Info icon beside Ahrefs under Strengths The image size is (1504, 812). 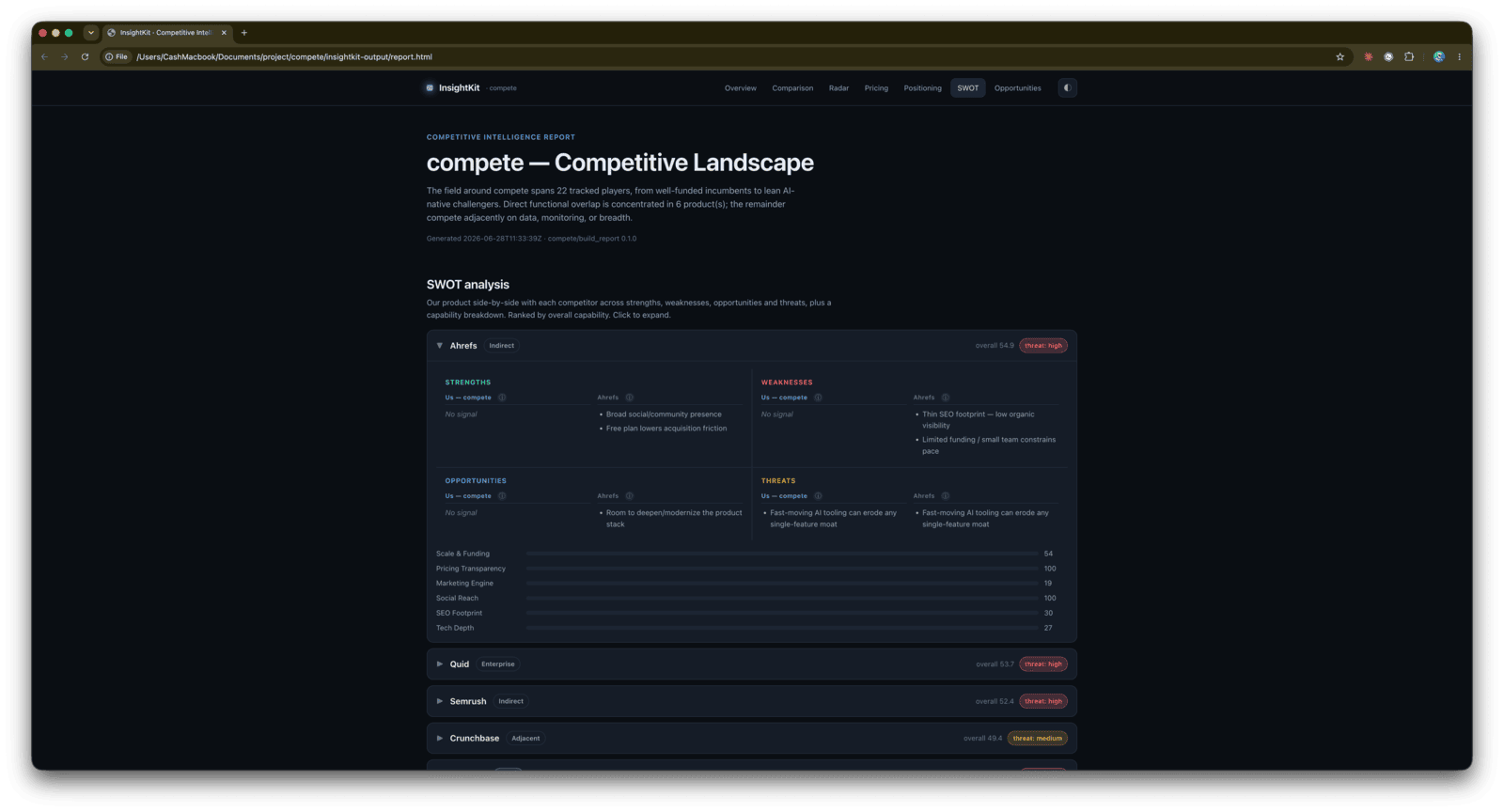pos(630,398)
